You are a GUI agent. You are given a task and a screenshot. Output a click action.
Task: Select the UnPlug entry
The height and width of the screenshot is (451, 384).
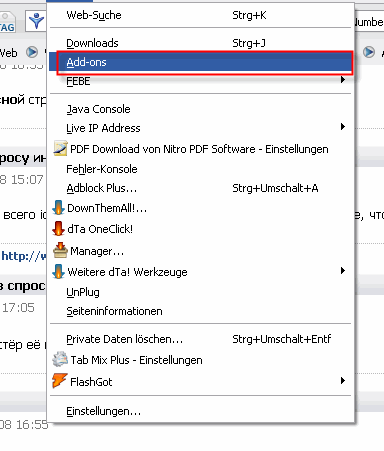(x=200, y=292)
